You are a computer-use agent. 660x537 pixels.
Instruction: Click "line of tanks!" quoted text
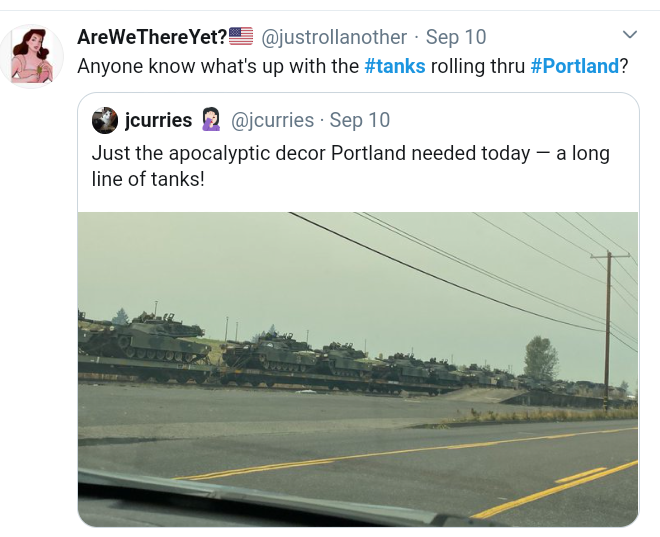click(148, 180)
